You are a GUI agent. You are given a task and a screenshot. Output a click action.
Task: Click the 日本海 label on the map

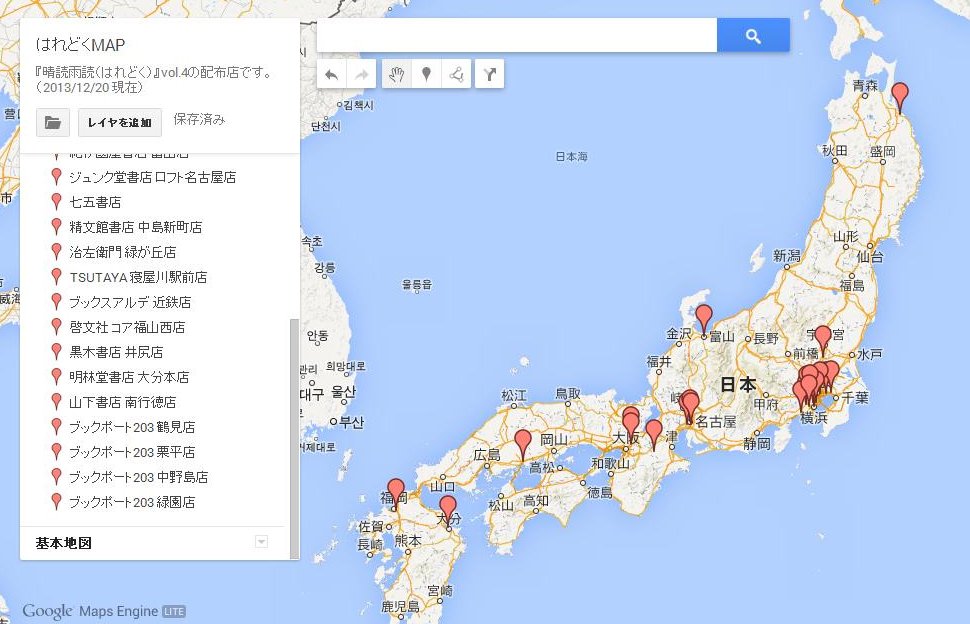(x=571, y=156)
